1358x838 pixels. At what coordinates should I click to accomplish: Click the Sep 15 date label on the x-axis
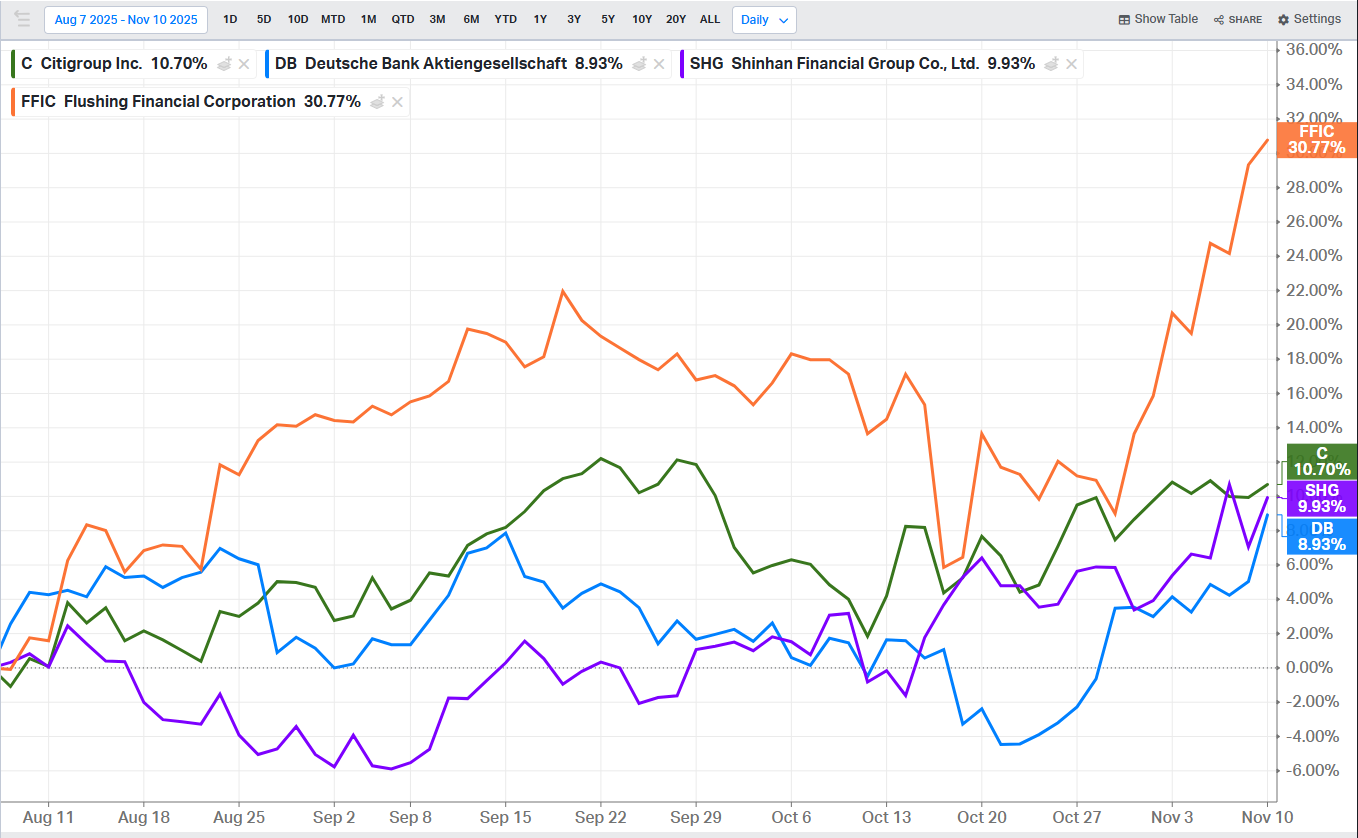(x=505, y=817)
